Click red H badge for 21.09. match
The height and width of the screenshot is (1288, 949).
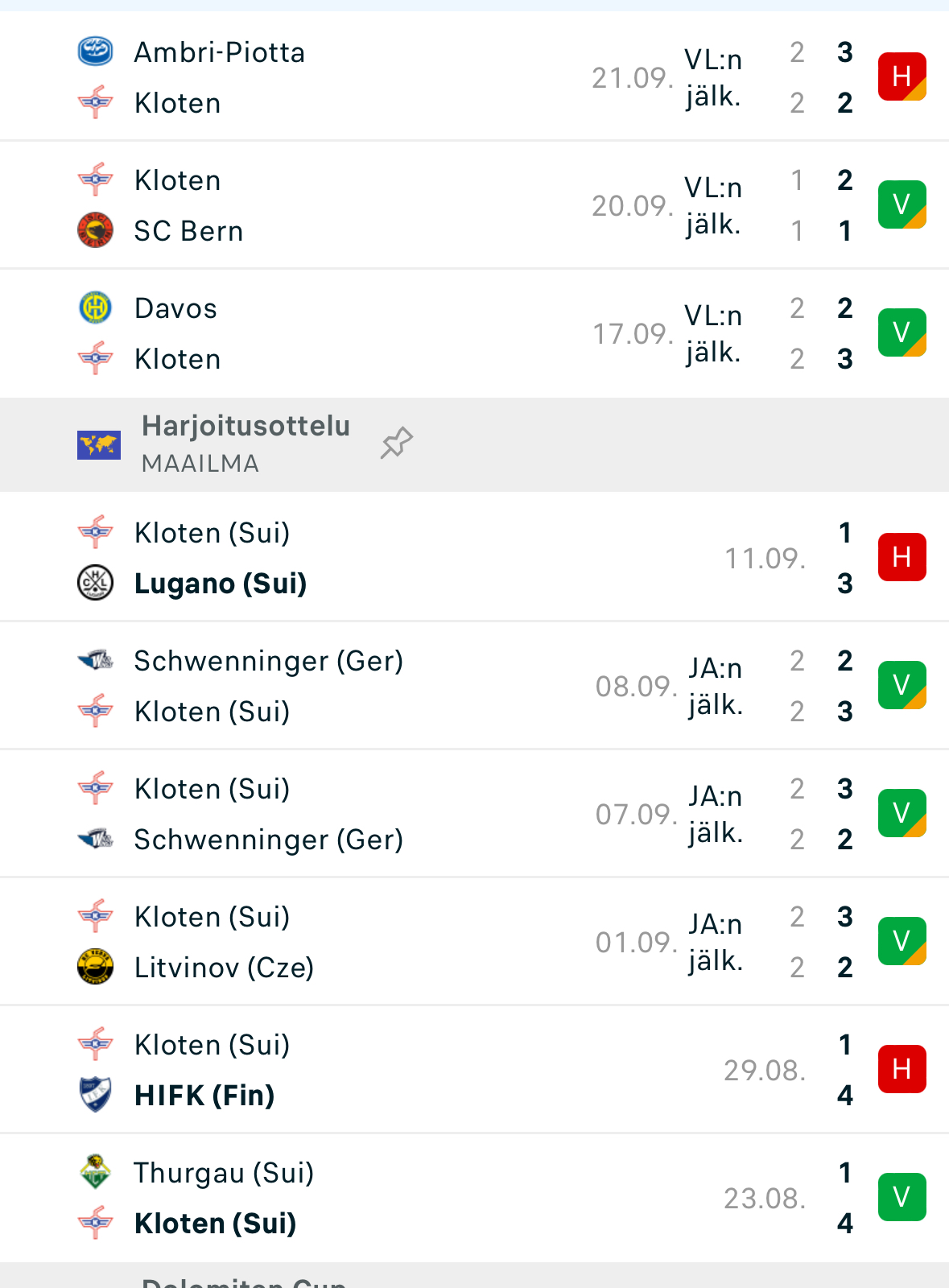coord(902,76)
